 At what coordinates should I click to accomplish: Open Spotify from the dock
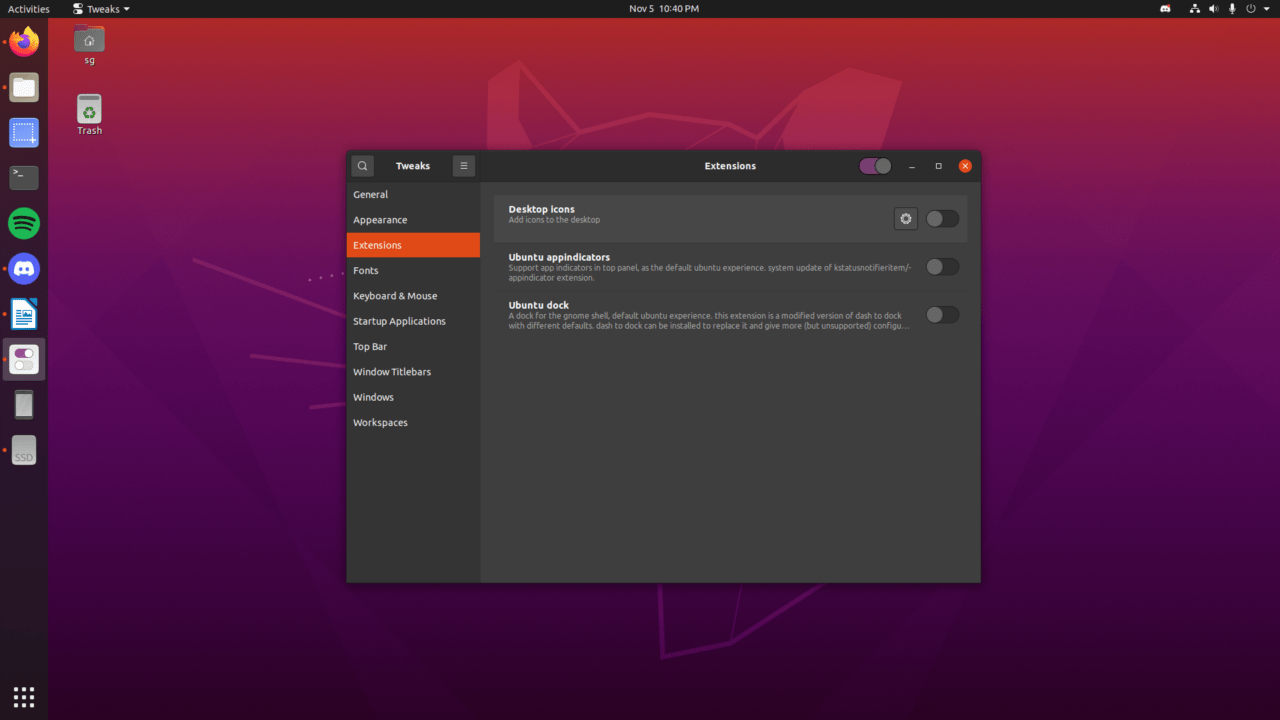[x=24, y=223]
